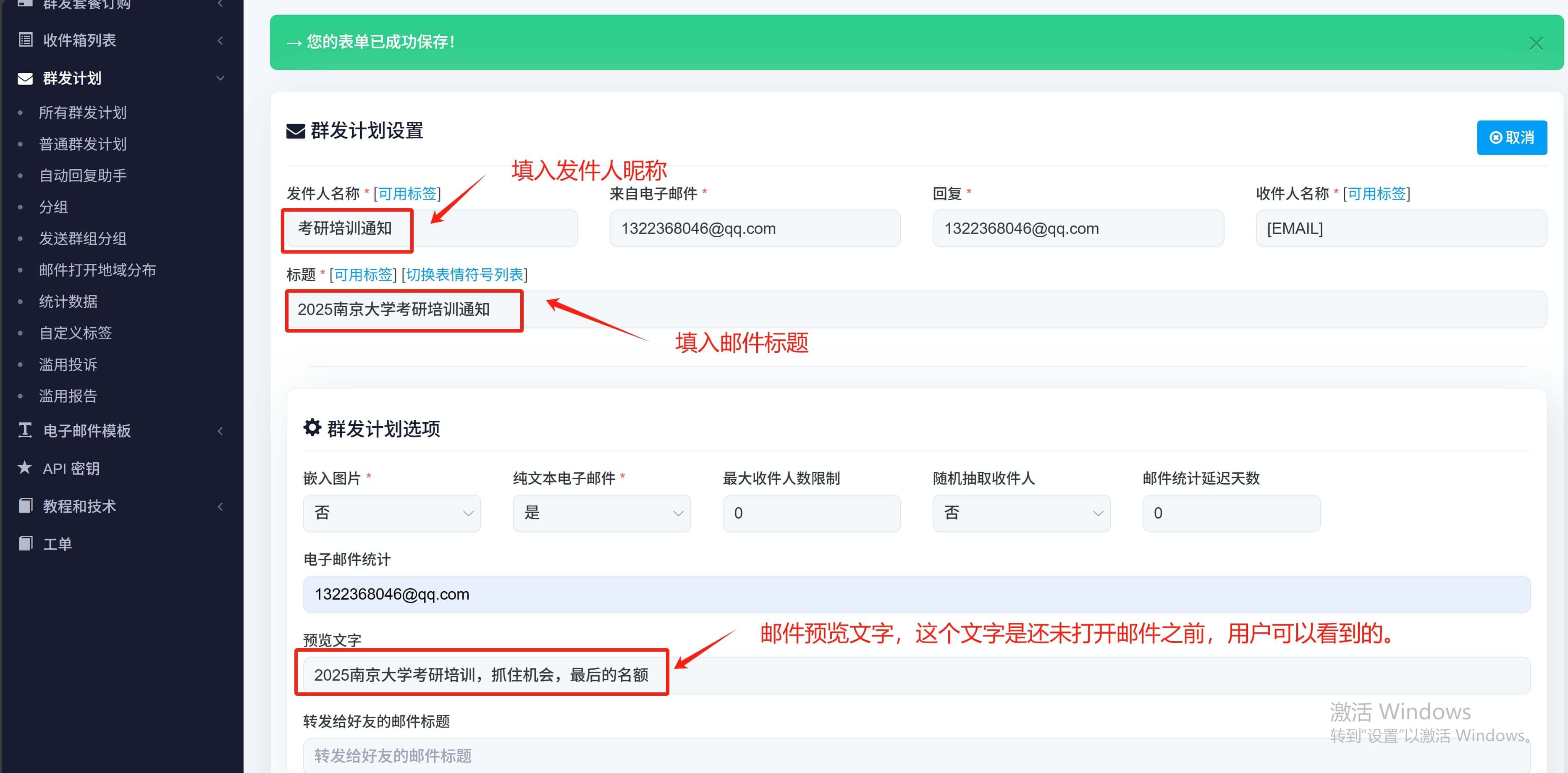Open 统计数据 in sidebar

(x=68, y=301)
